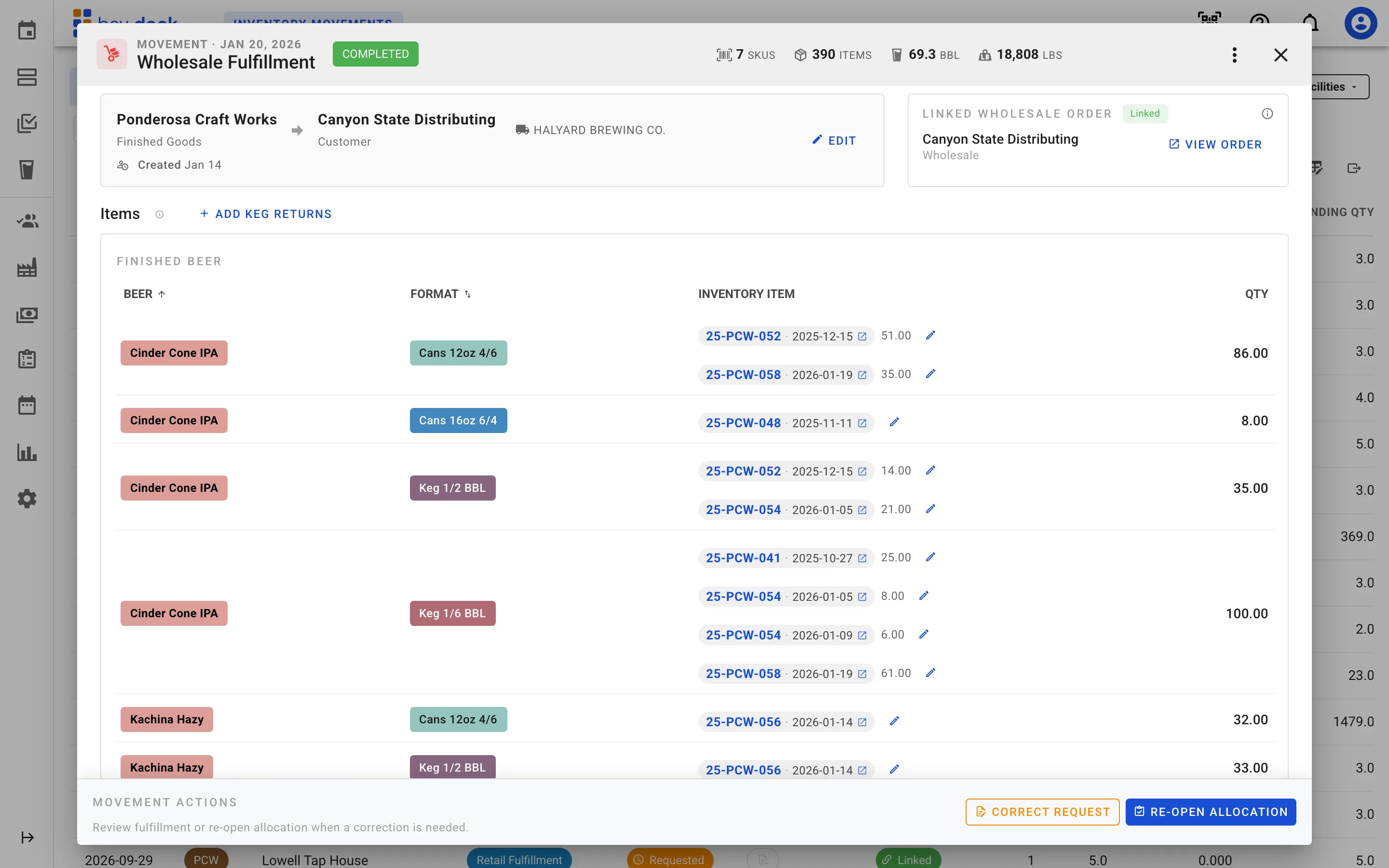Viewport: 1389px width, 868px height.
Task: Click the Cinder Cone IPA Keg 1/2 BBL chip
Action: (174, 488)
